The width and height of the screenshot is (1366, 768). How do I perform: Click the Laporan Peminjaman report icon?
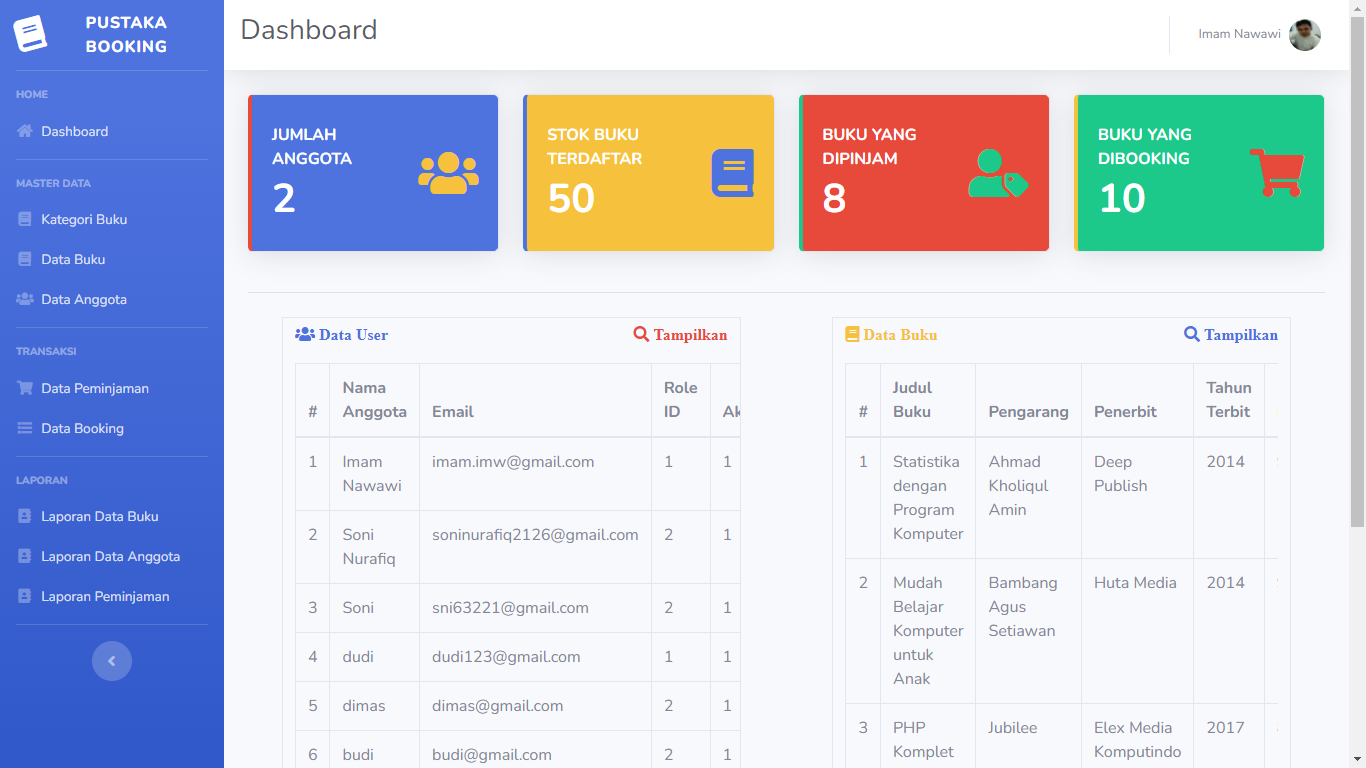25,596
